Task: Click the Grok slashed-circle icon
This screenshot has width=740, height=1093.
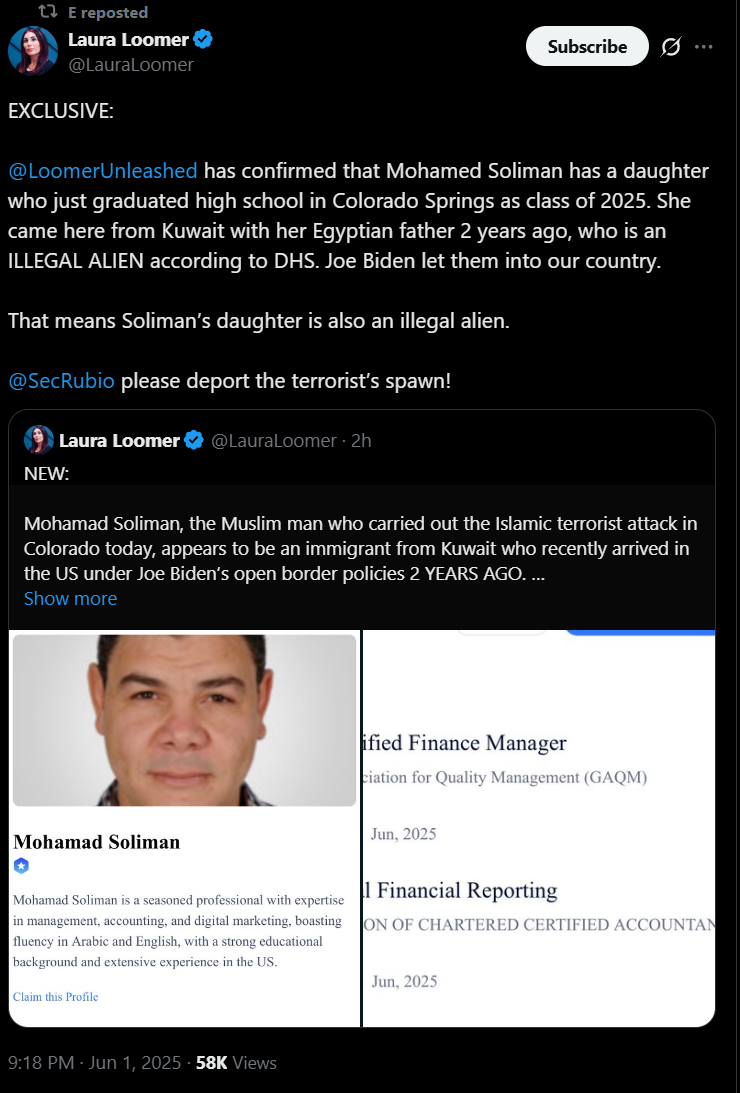Action: (x=670, y=47)
